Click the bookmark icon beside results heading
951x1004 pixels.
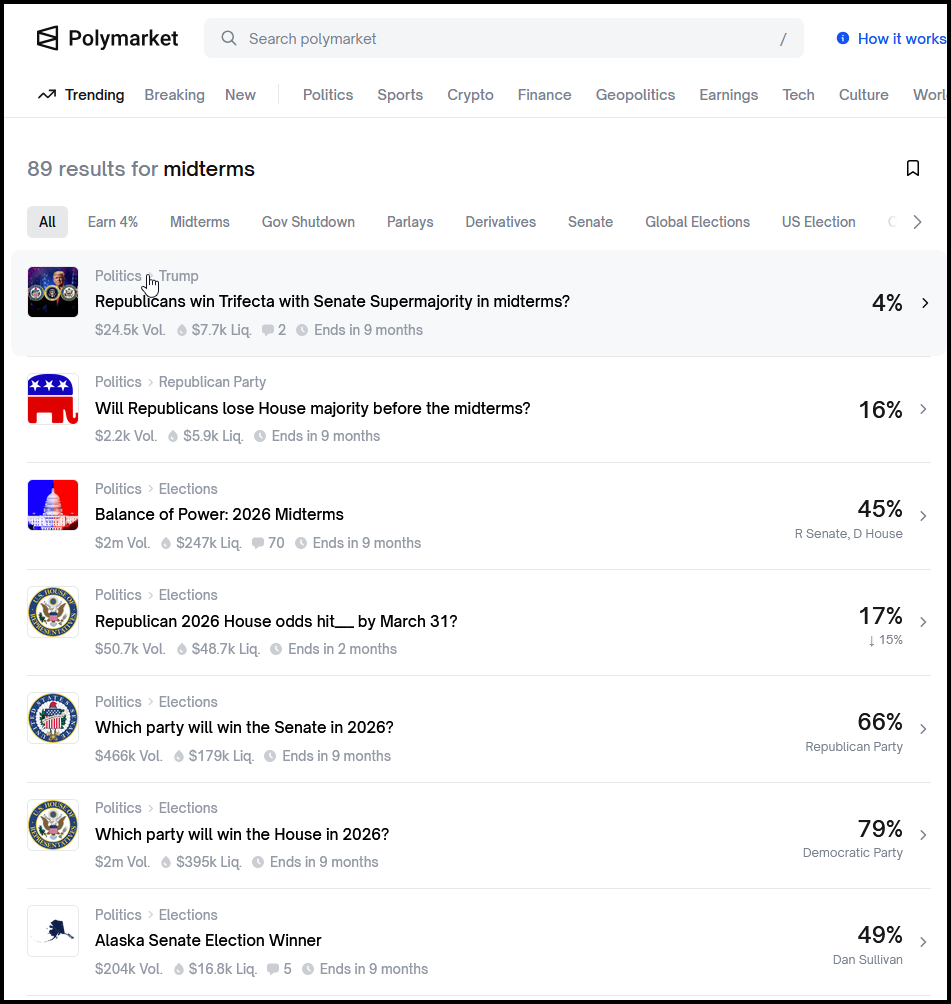pyautogui.click(x=912, y=168)
